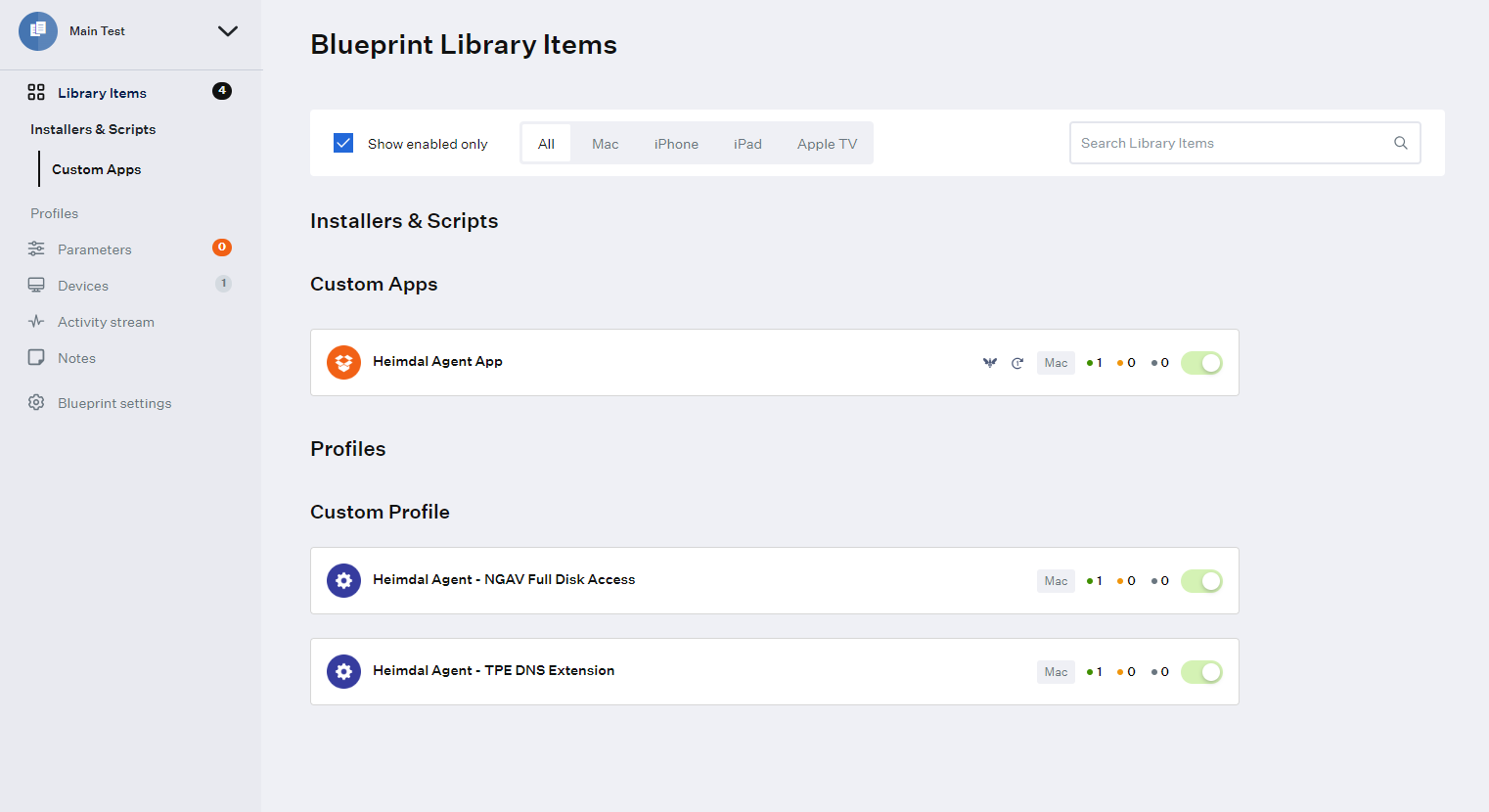Viewport: 1489px width, 812px height.
Task: Click the Blueprint settings gear icon
Action: [x=36, y=402]
